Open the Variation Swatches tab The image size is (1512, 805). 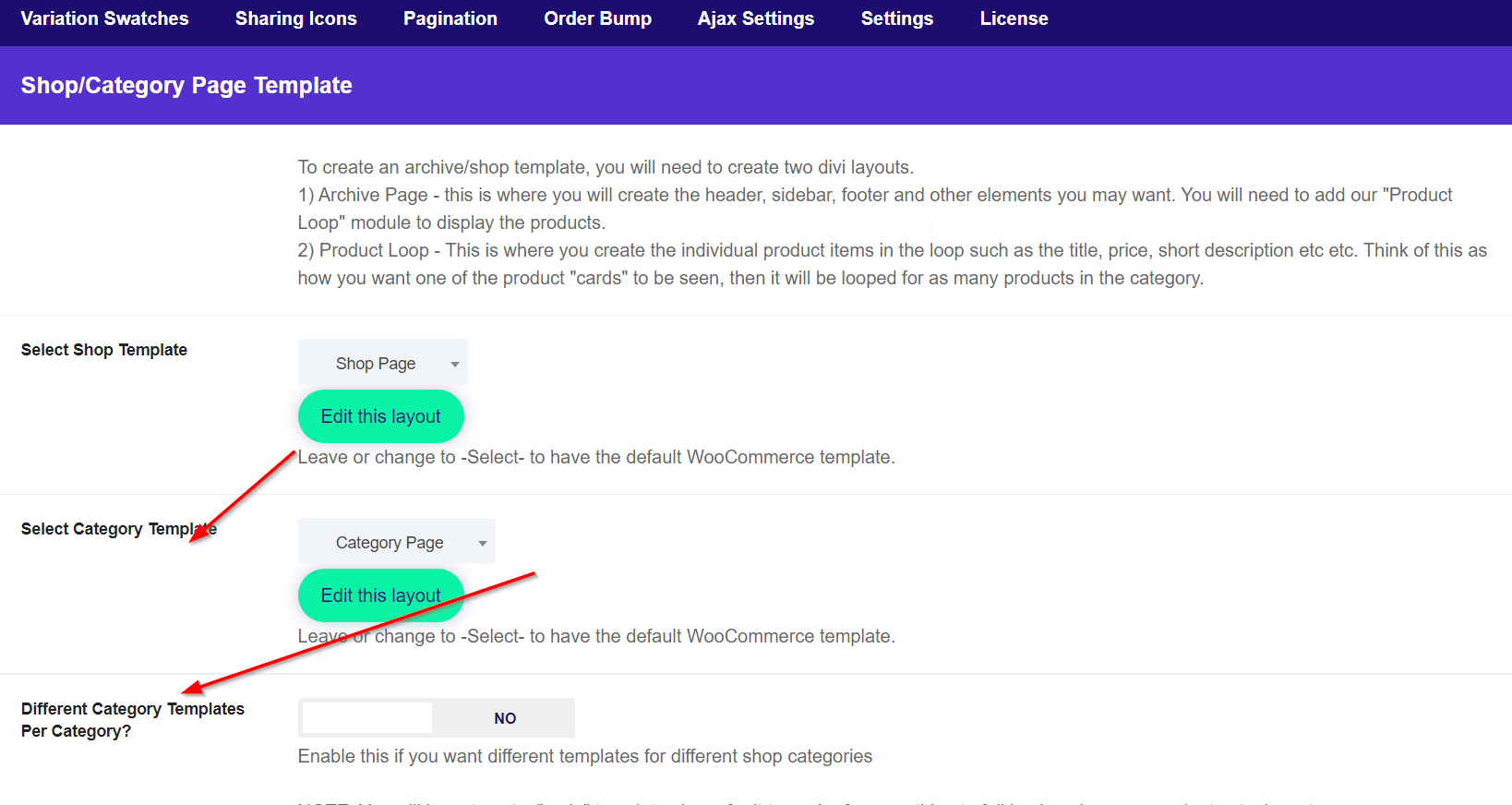click(x=104, y=18)
